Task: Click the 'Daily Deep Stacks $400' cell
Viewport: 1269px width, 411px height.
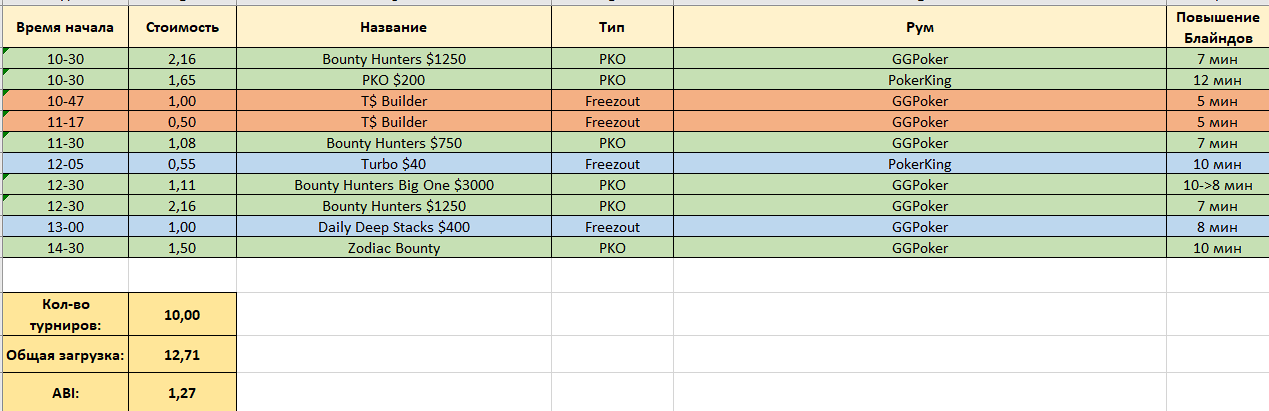Action: (x=394, y=227)
